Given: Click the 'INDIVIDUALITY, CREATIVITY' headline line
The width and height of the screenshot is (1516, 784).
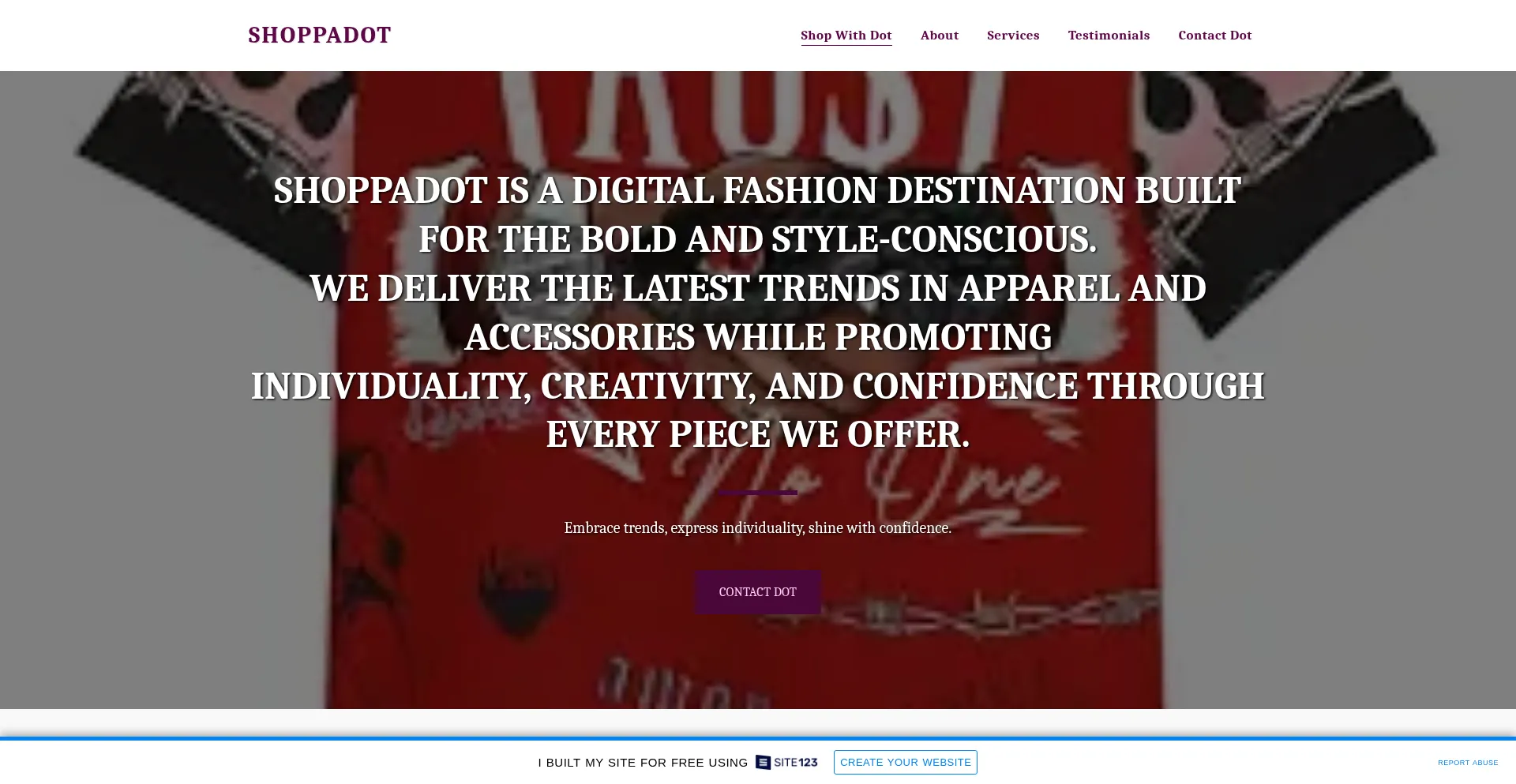Looking at the screenshot, I should pyautogui.click(x=757, y=386).
